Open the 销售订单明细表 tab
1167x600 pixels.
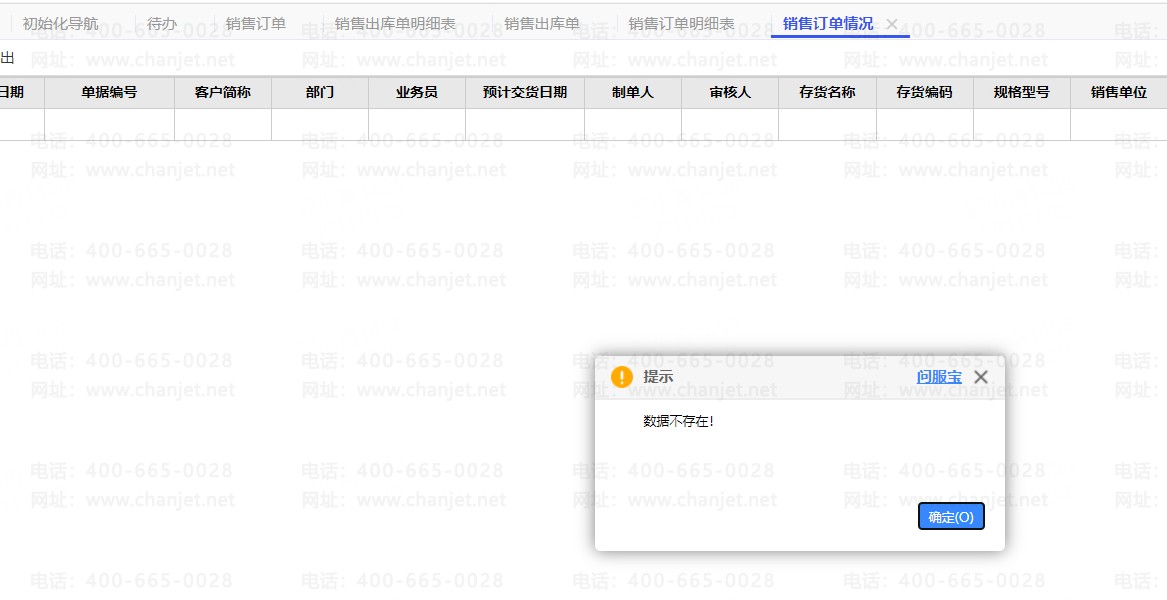681,24
